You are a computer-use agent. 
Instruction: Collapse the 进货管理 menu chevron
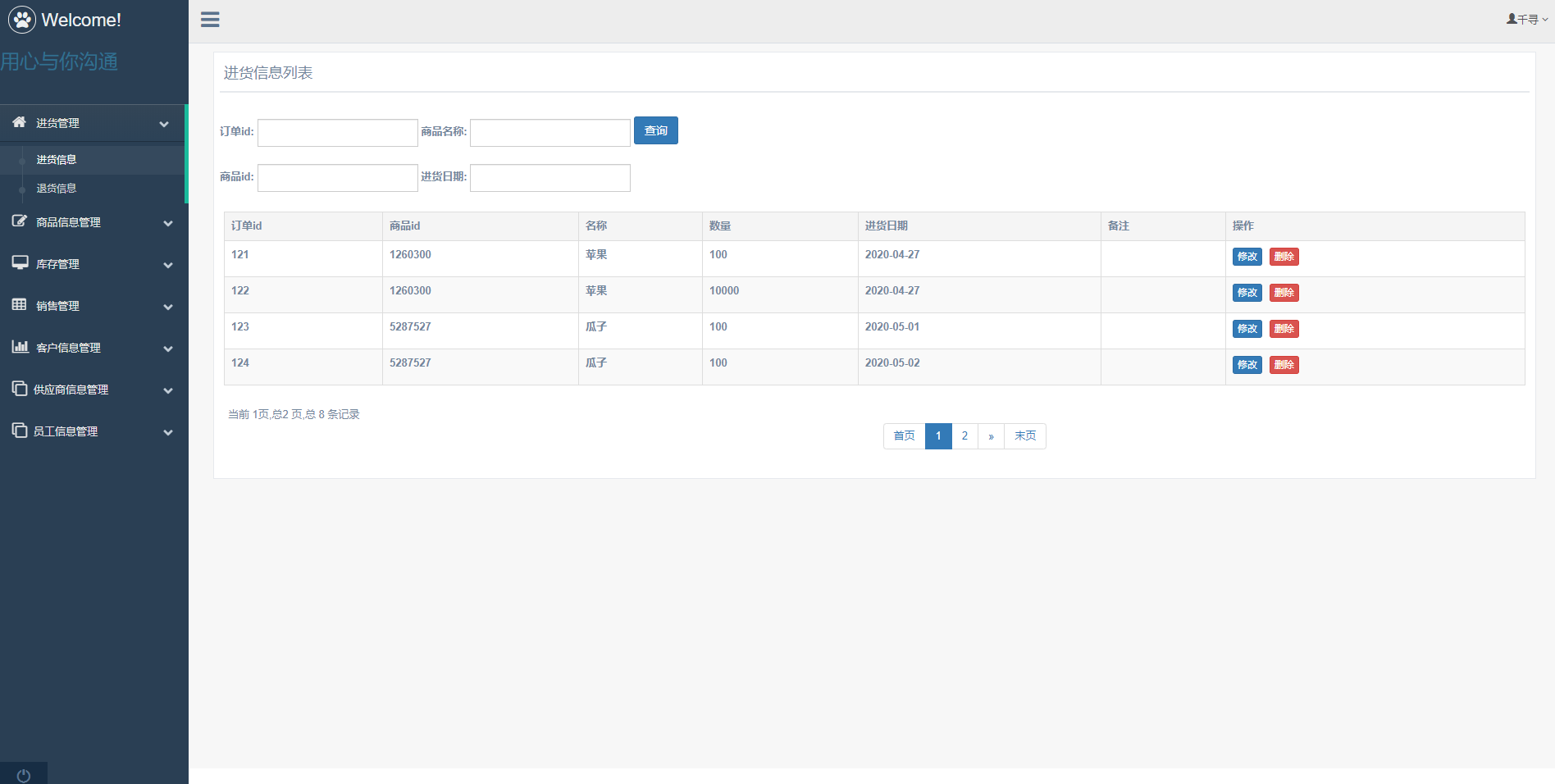(164, 124)
